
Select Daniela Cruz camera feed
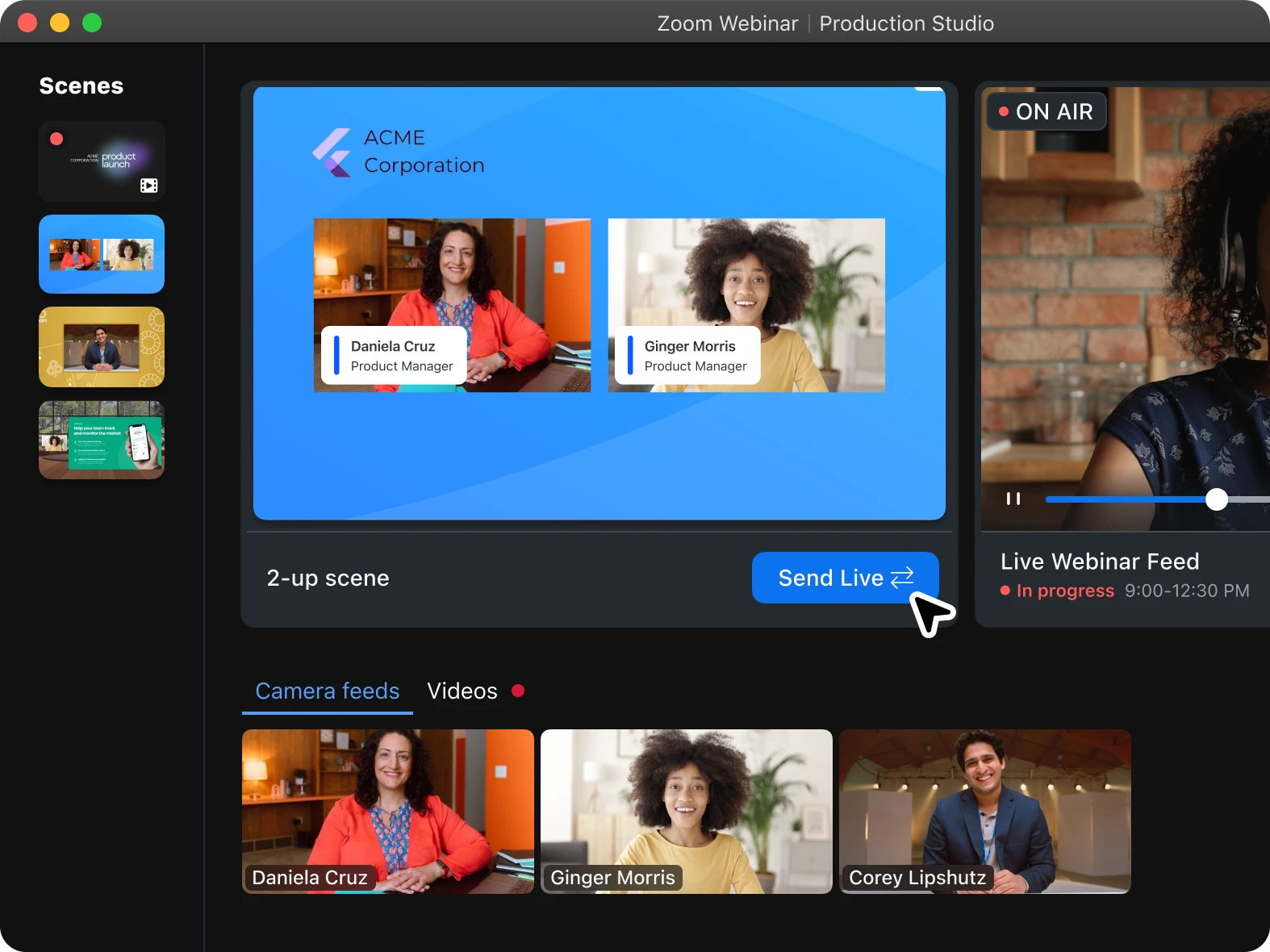tap(387, 811)
